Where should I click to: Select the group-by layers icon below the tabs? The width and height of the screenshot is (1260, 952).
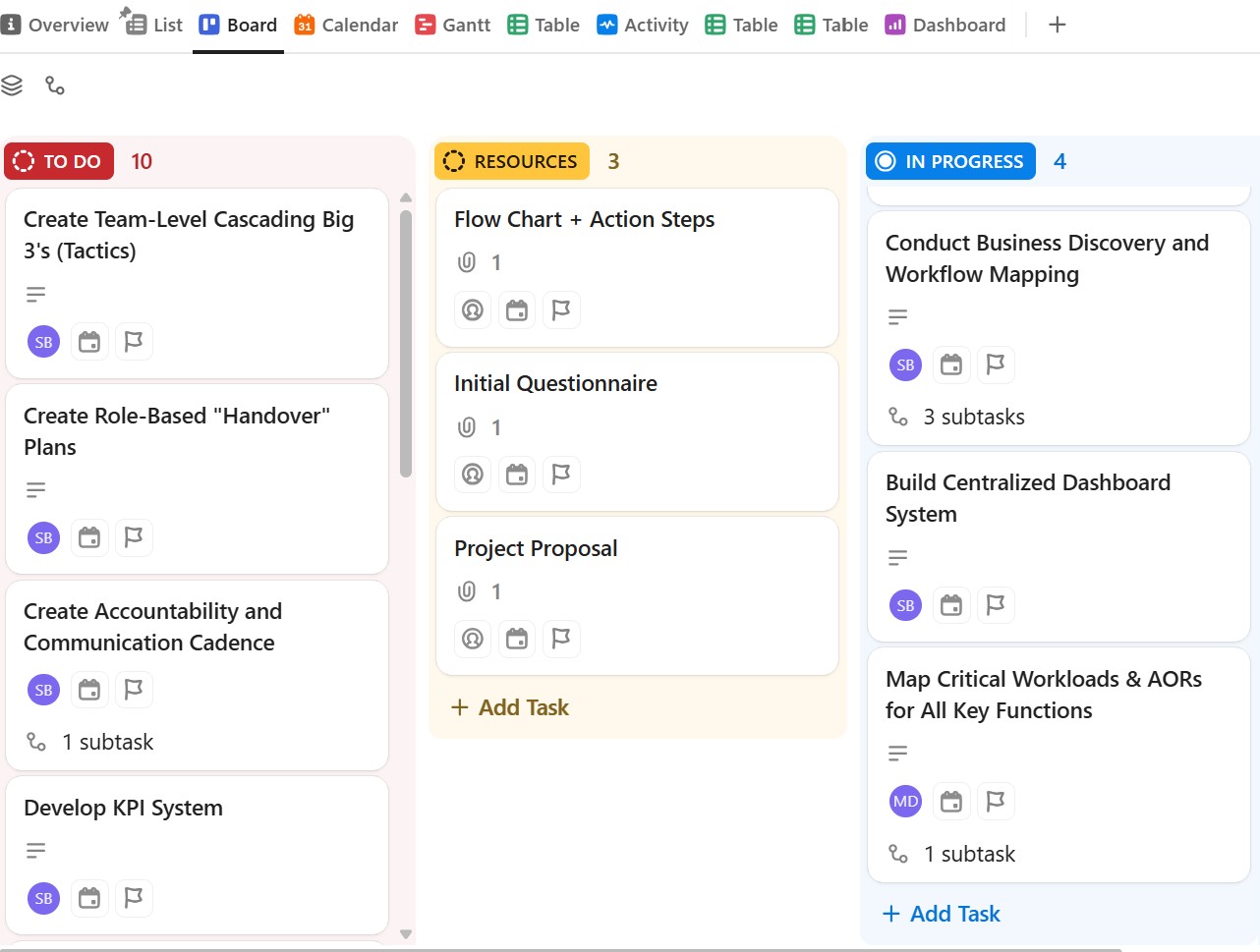click(x=12, y=85)
